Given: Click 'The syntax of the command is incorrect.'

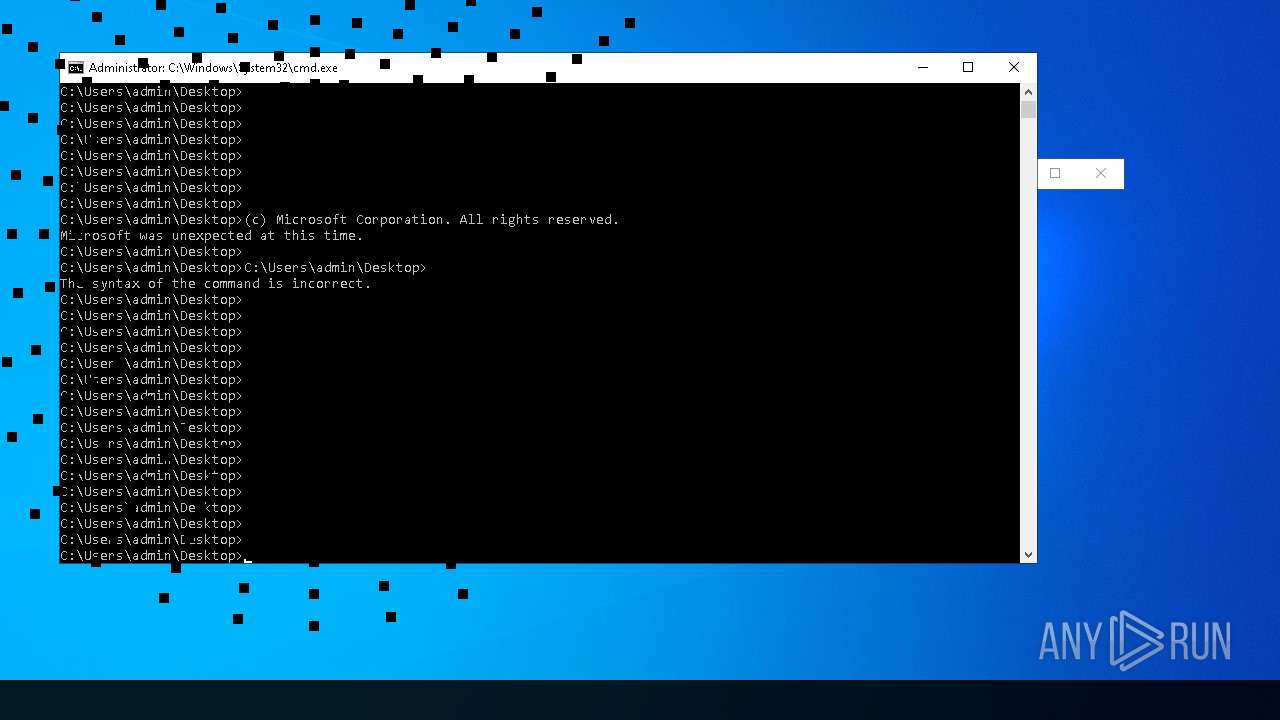Looking at the screenshot, I should pyautogui.click(x=216, y=284).
